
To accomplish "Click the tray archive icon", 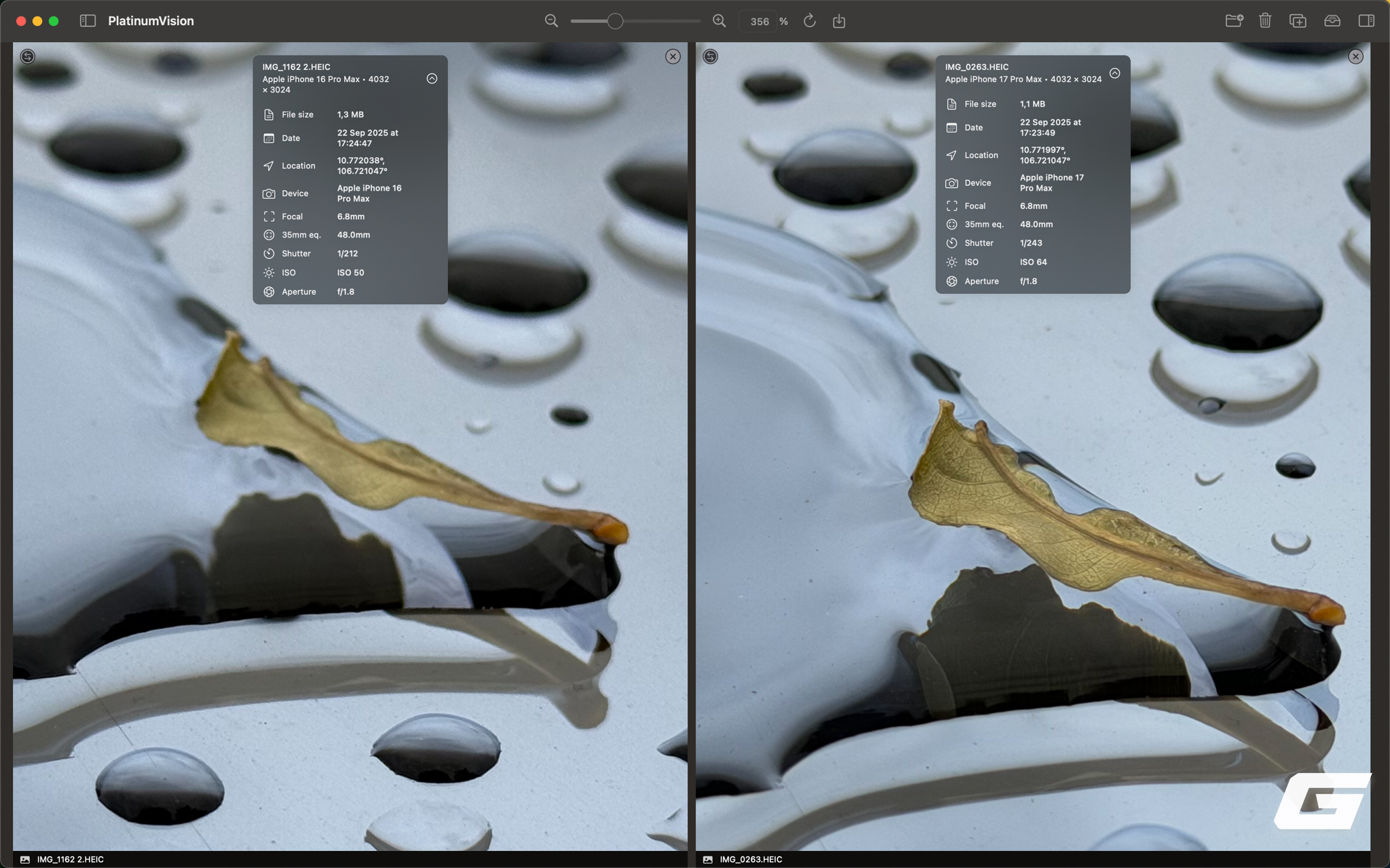I will pos(1332,21).
